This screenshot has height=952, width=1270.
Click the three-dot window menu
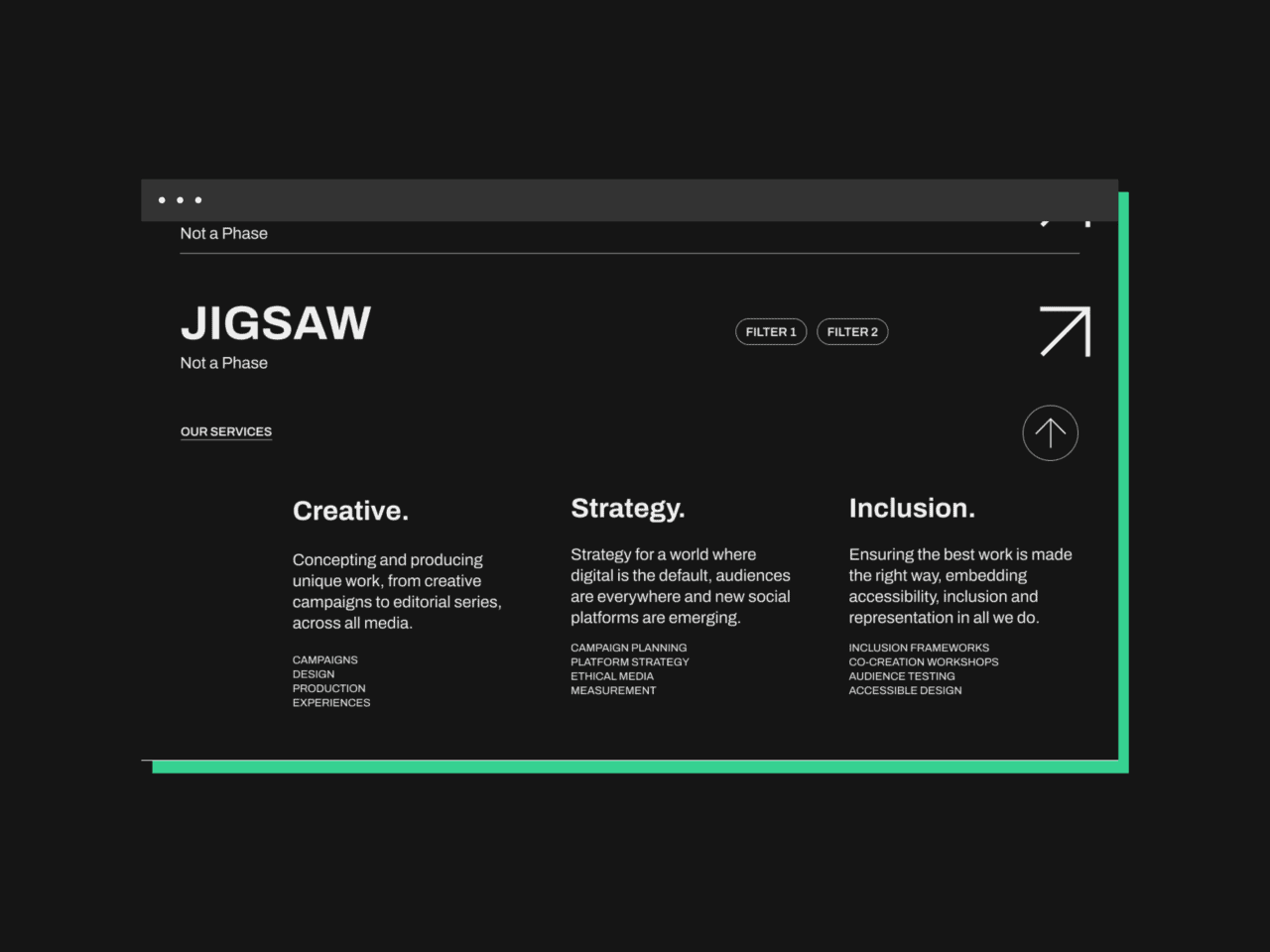pos(180,200)
